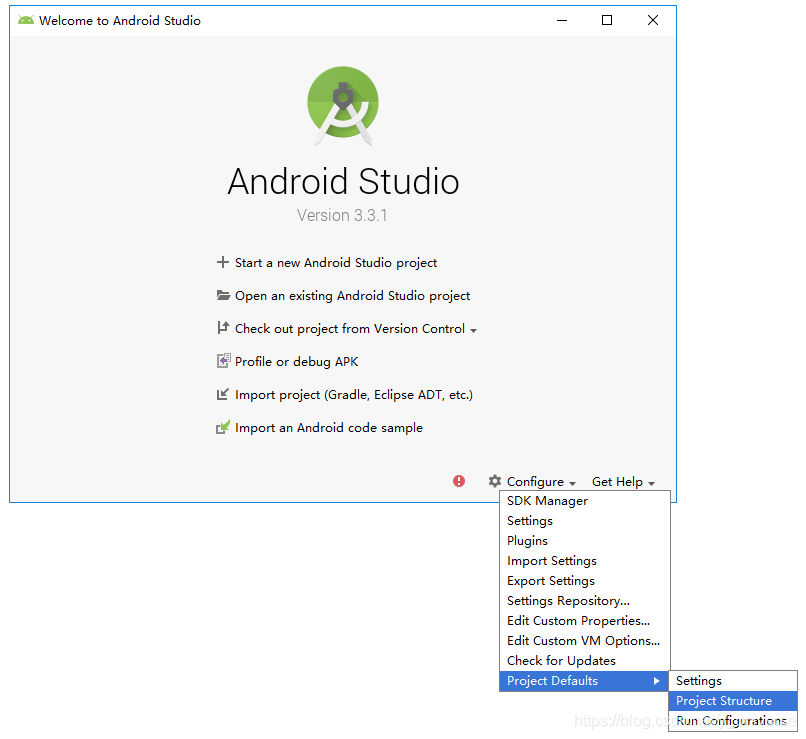Click the Import Android code sample icon
Screen dimensions: 806x739
[222, 427]
